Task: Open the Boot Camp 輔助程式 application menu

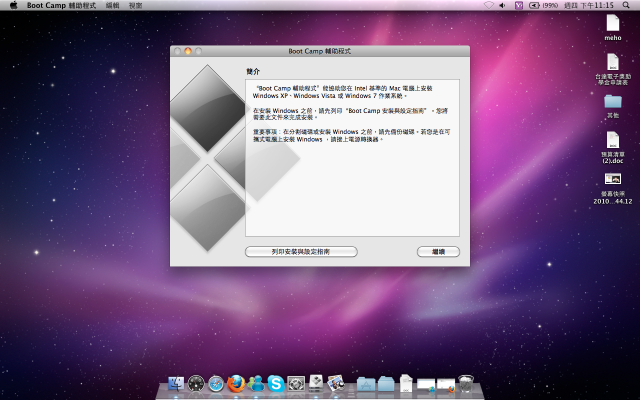Action: [61, 5]
